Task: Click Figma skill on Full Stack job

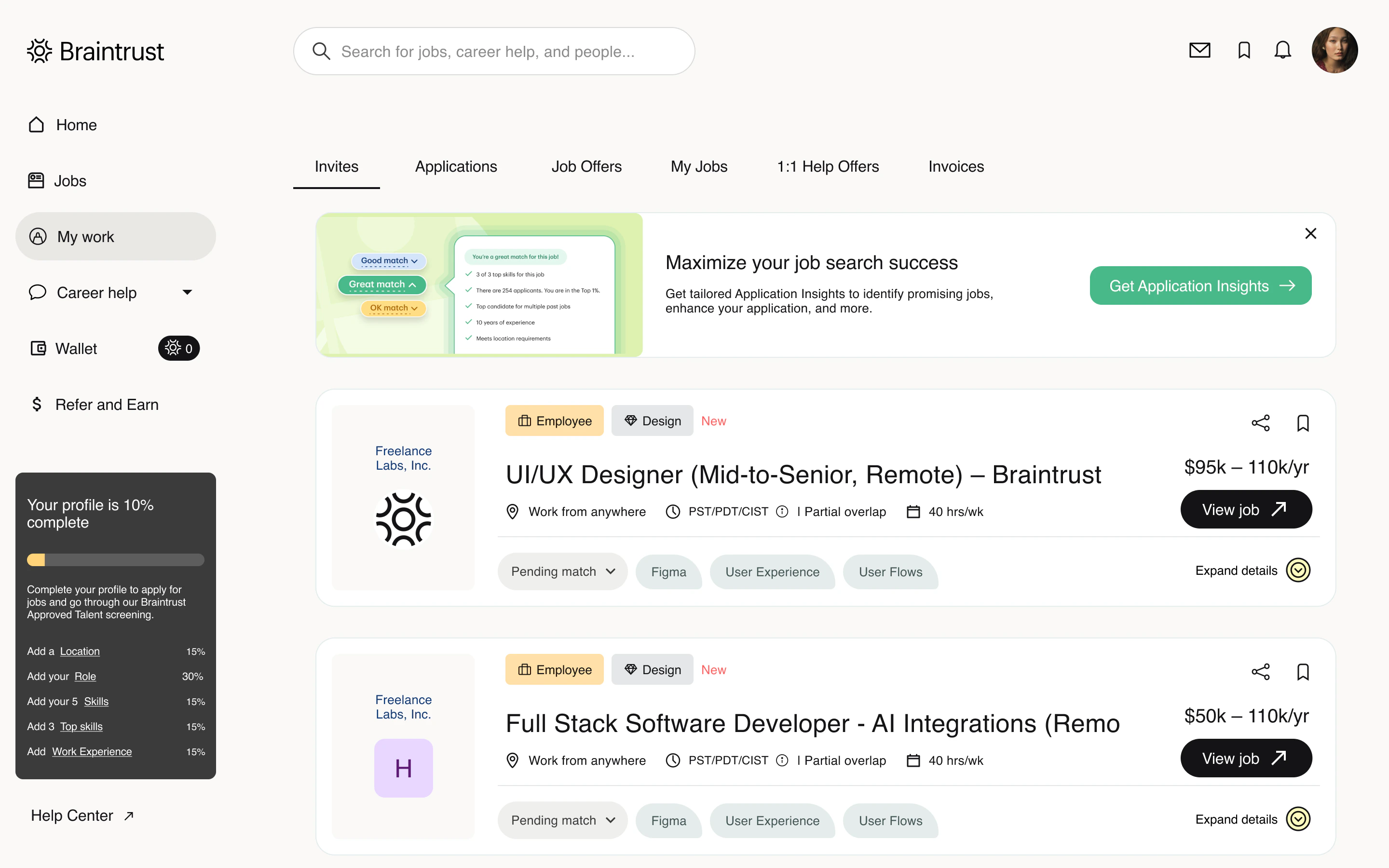Action: pyautogui.click(x=668, y=821)
